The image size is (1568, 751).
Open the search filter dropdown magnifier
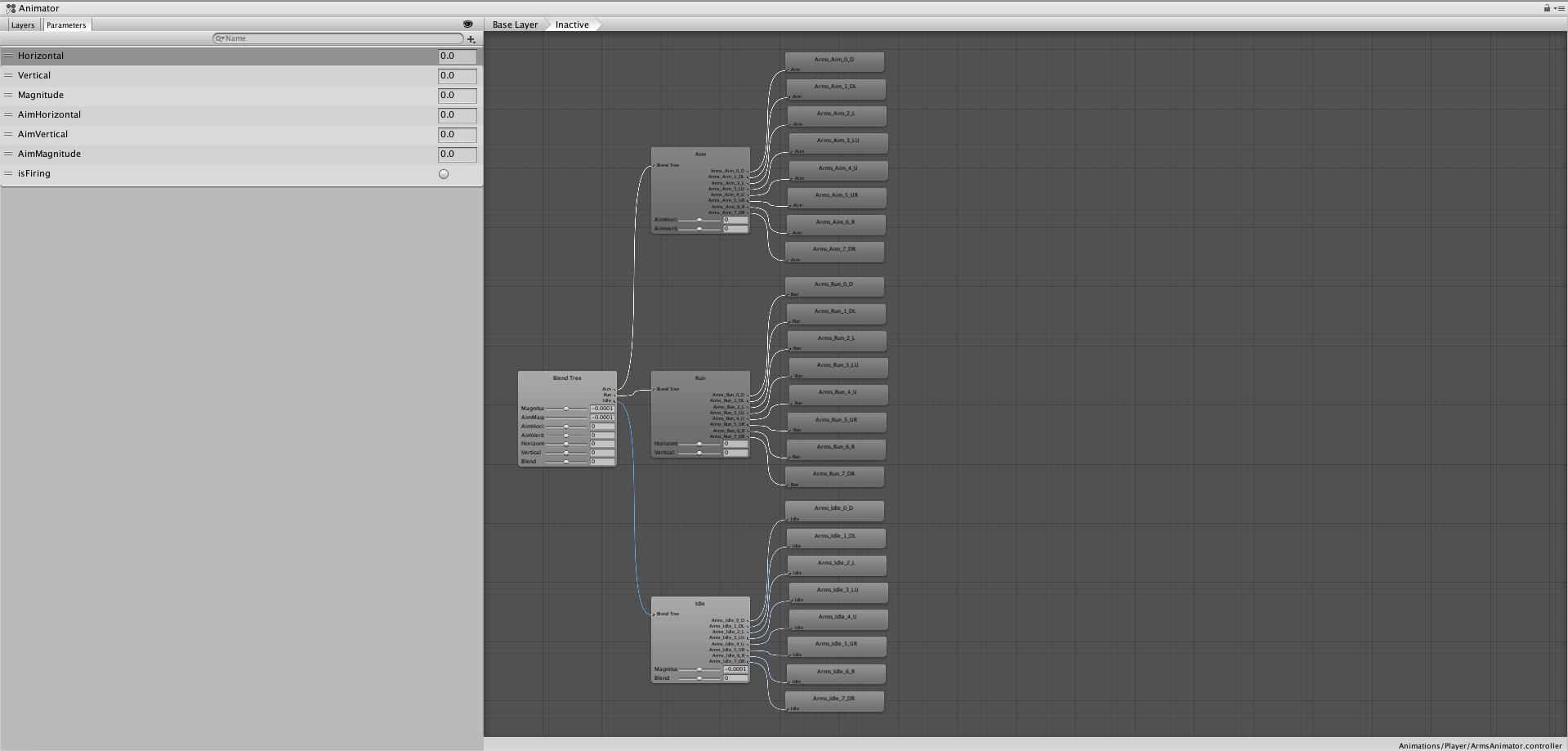point(220,38)
